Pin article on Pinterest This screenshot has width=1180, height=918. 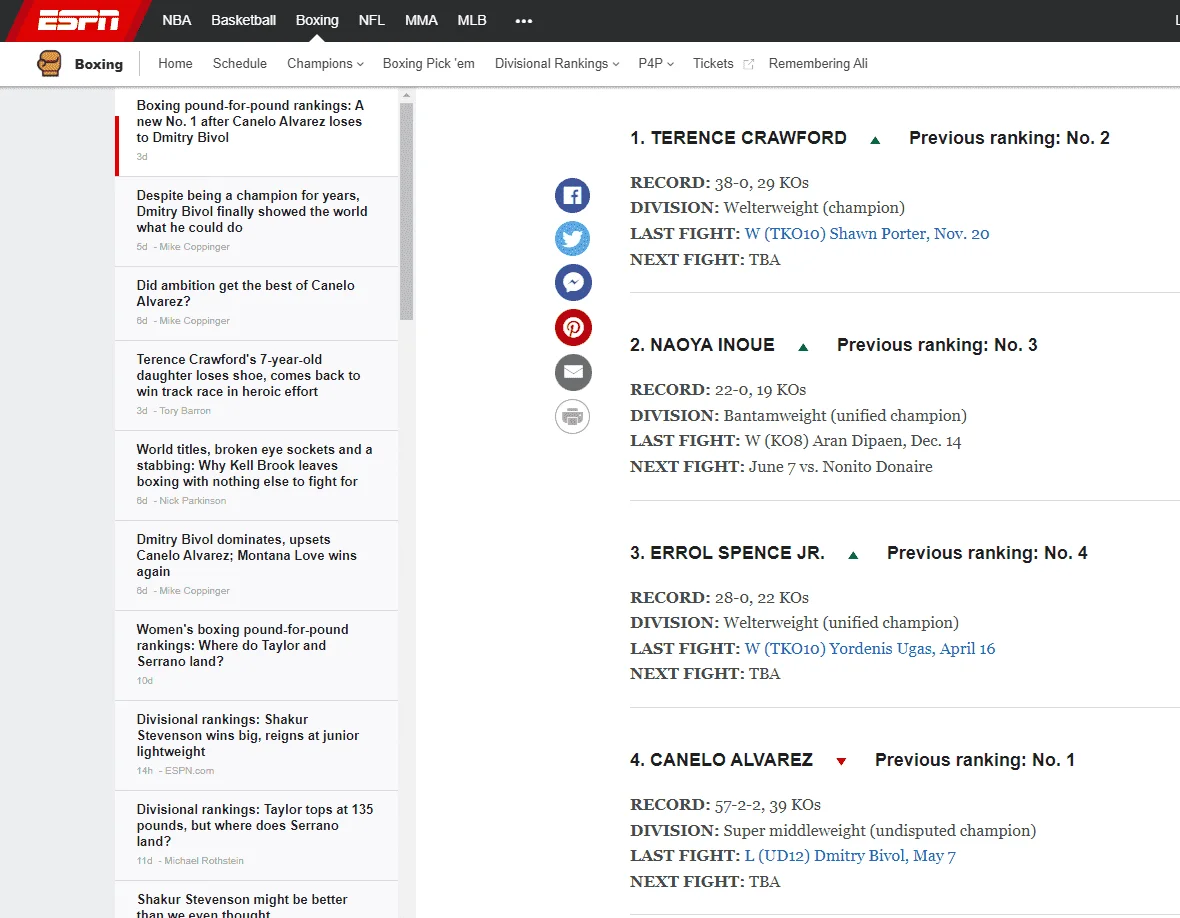573,327
